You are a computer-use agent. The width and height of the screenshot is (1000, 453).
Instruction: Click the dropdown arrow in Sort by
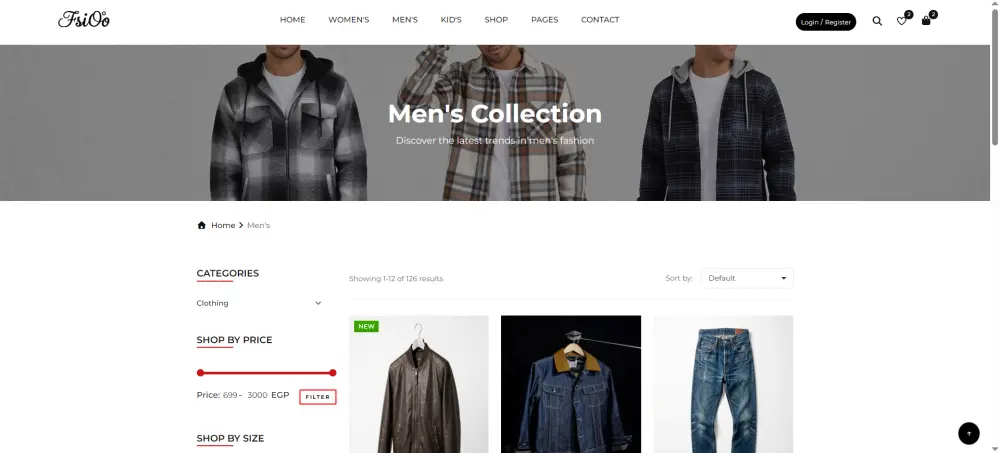tap(784, 278)
